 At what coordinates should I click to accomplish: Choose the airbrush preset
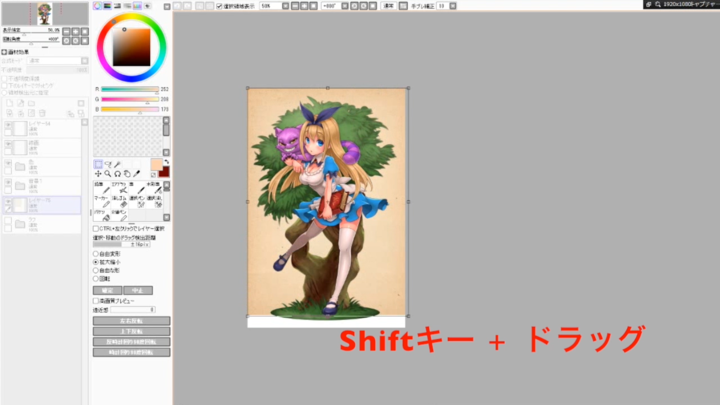click(x=119, y=188)
